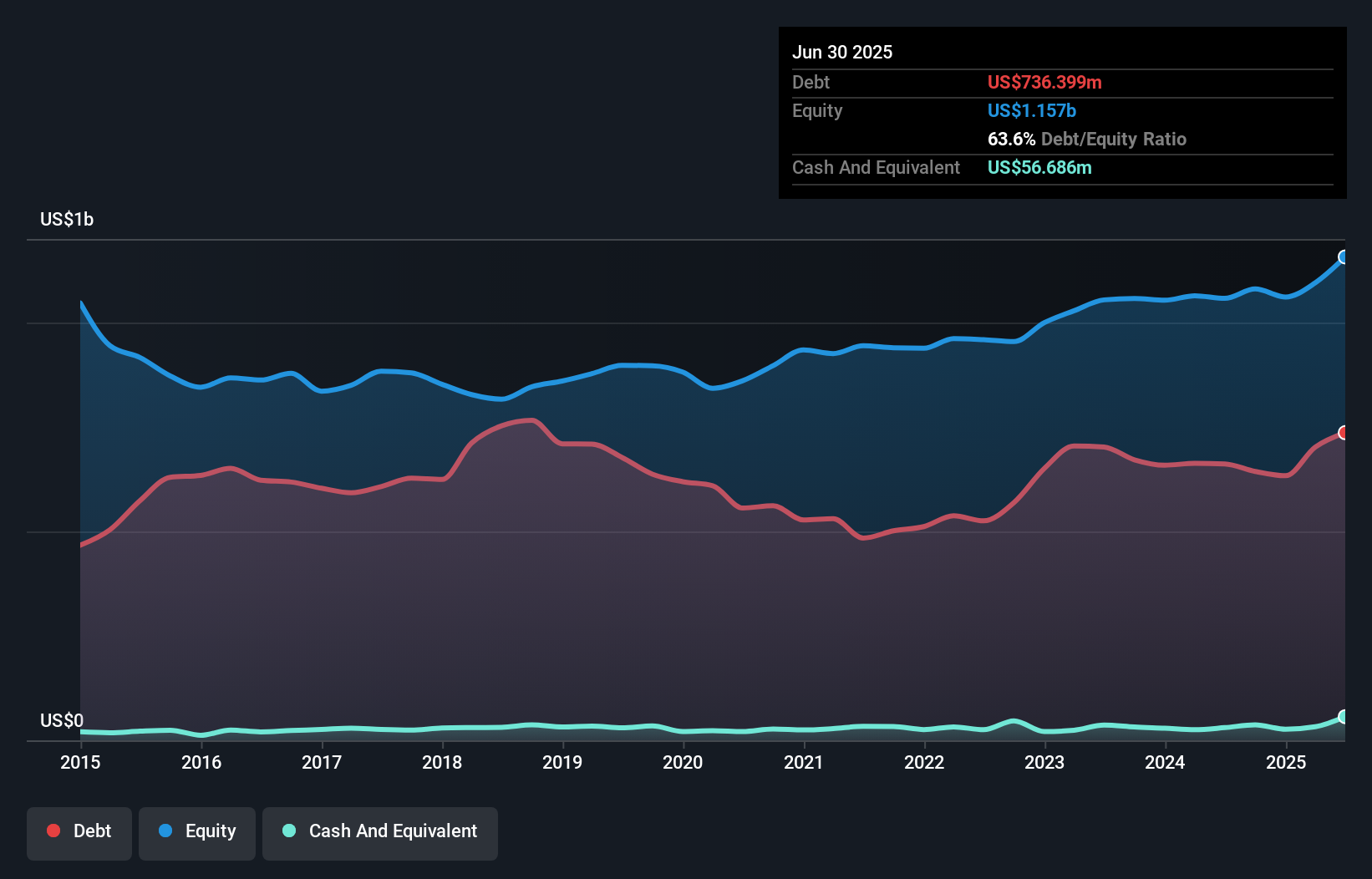Screen dimensions: 1372x879
Task: Click the blue Equity dot icon
Action: (x=165, y=831)
